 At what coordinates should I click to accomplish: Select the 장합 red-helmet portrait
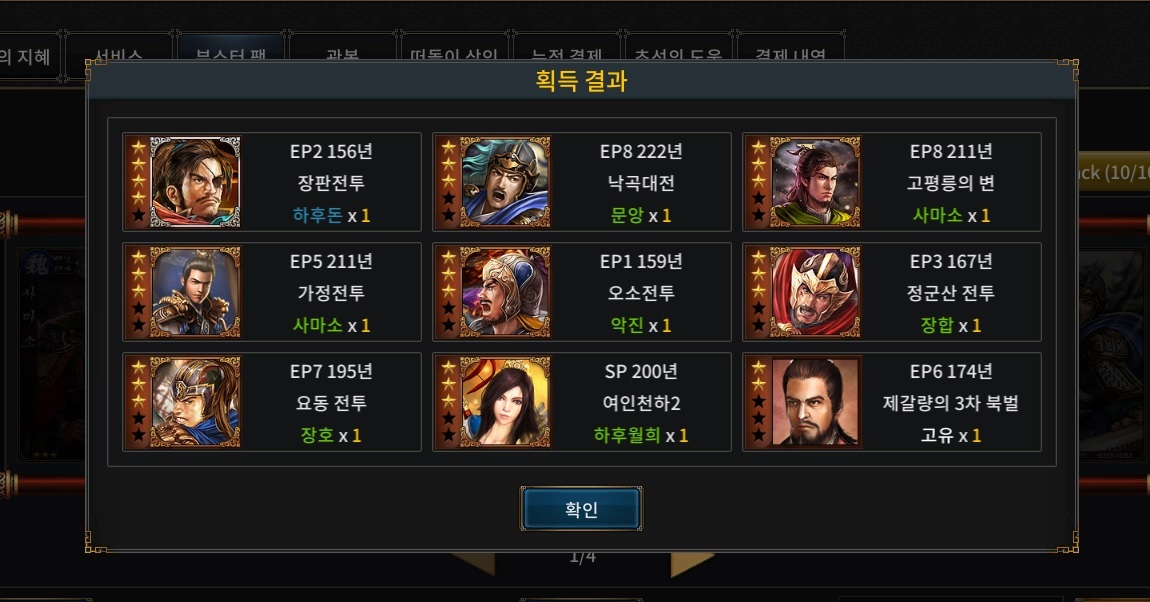(x=816, y=292)
